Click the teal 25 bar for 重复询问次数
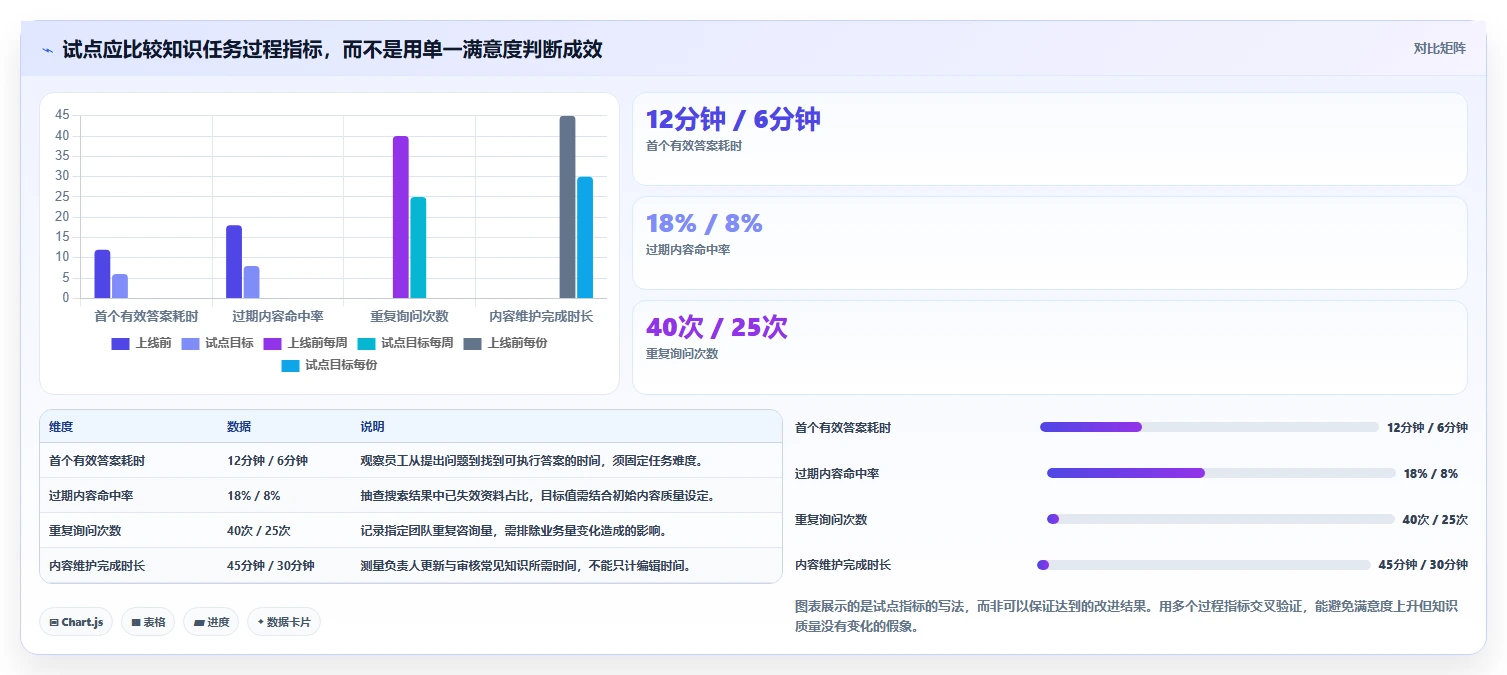Screen dimensions: 1507x675 tap(418, 248)
